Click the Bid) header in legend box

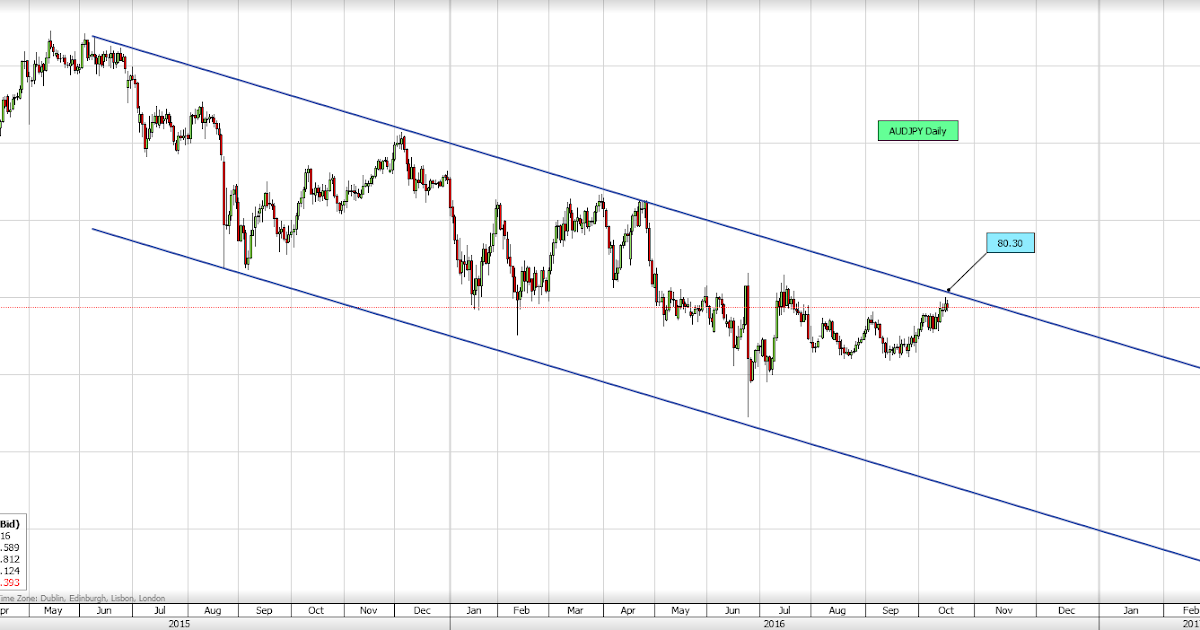[x=11, y=523]
